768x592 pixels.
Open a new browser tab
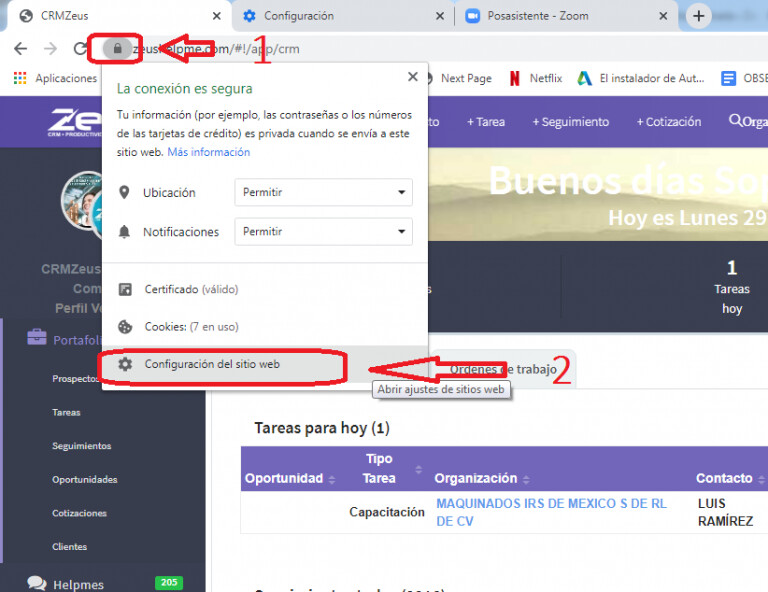(x=698, y=16)
